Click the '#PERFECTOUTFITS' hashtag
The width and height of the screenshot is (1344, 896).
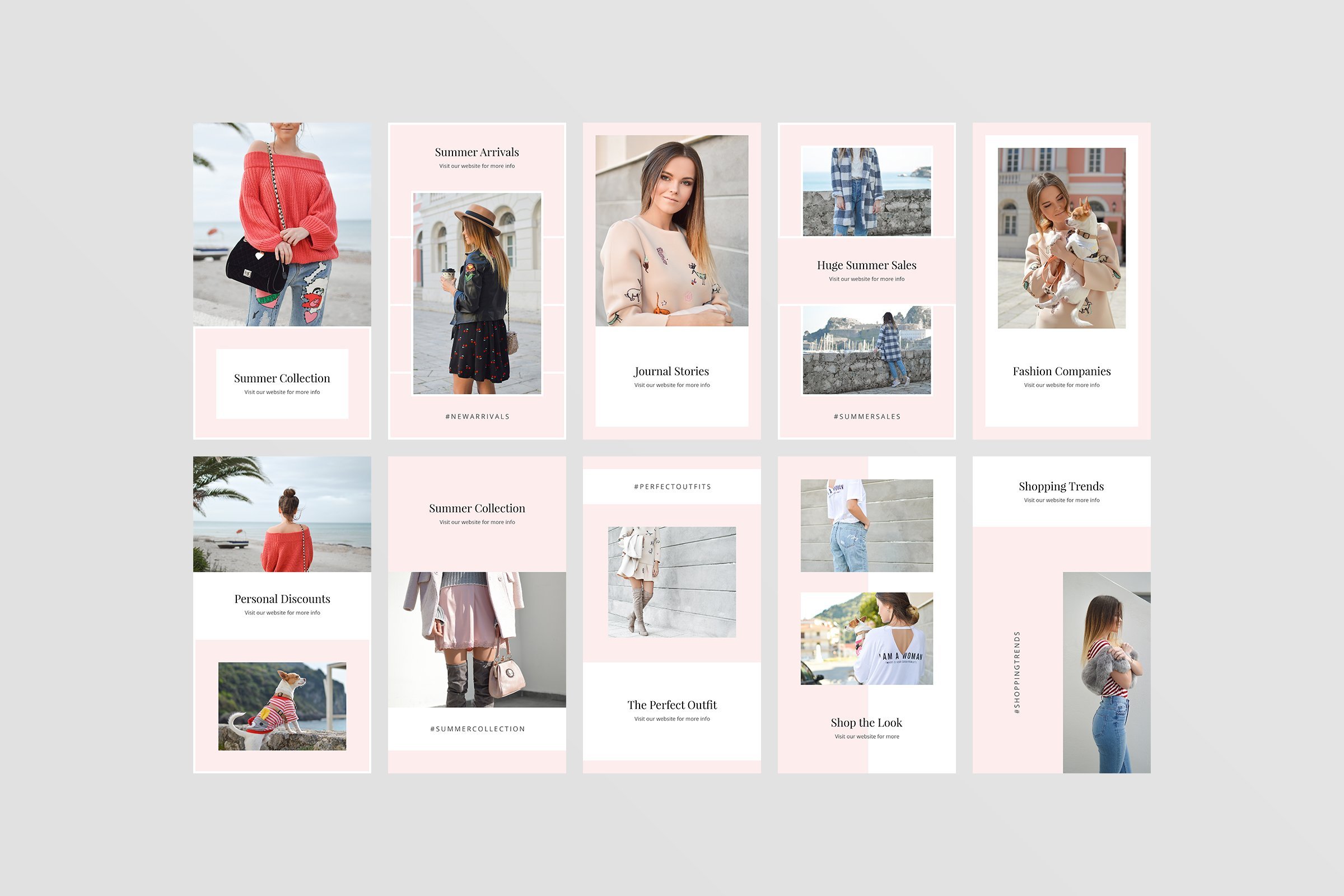[672, 487]
